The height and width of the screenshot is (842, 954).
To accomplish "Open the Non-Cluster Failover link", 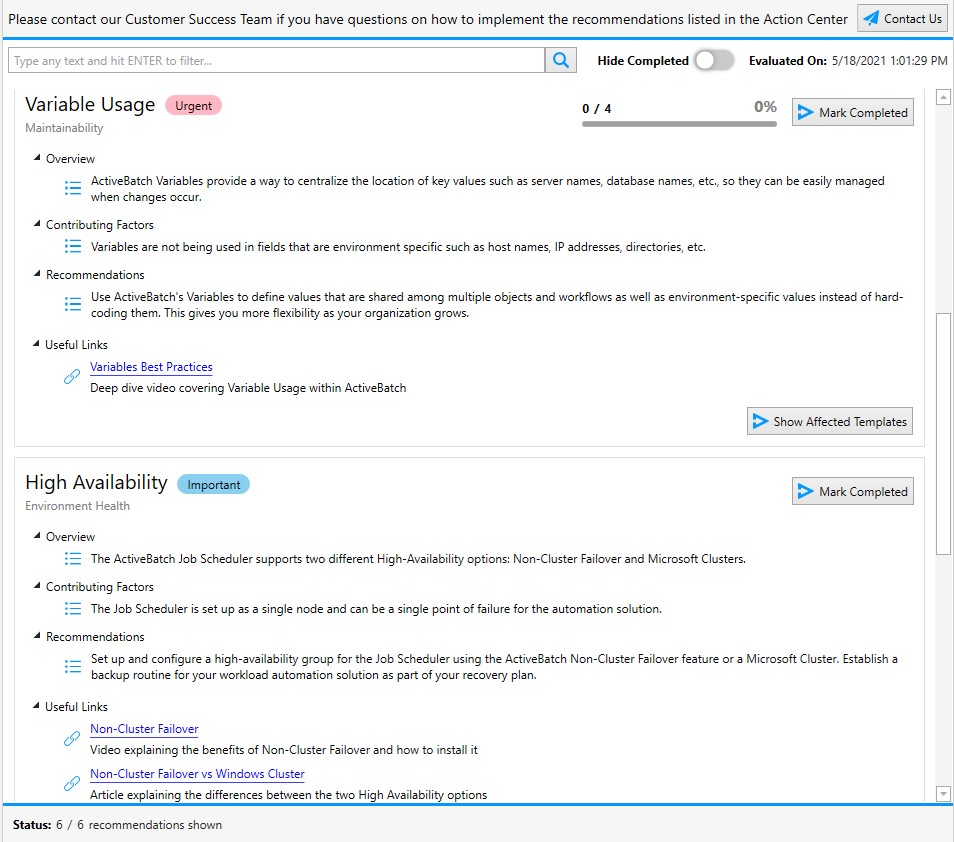I will click(144, 729).
